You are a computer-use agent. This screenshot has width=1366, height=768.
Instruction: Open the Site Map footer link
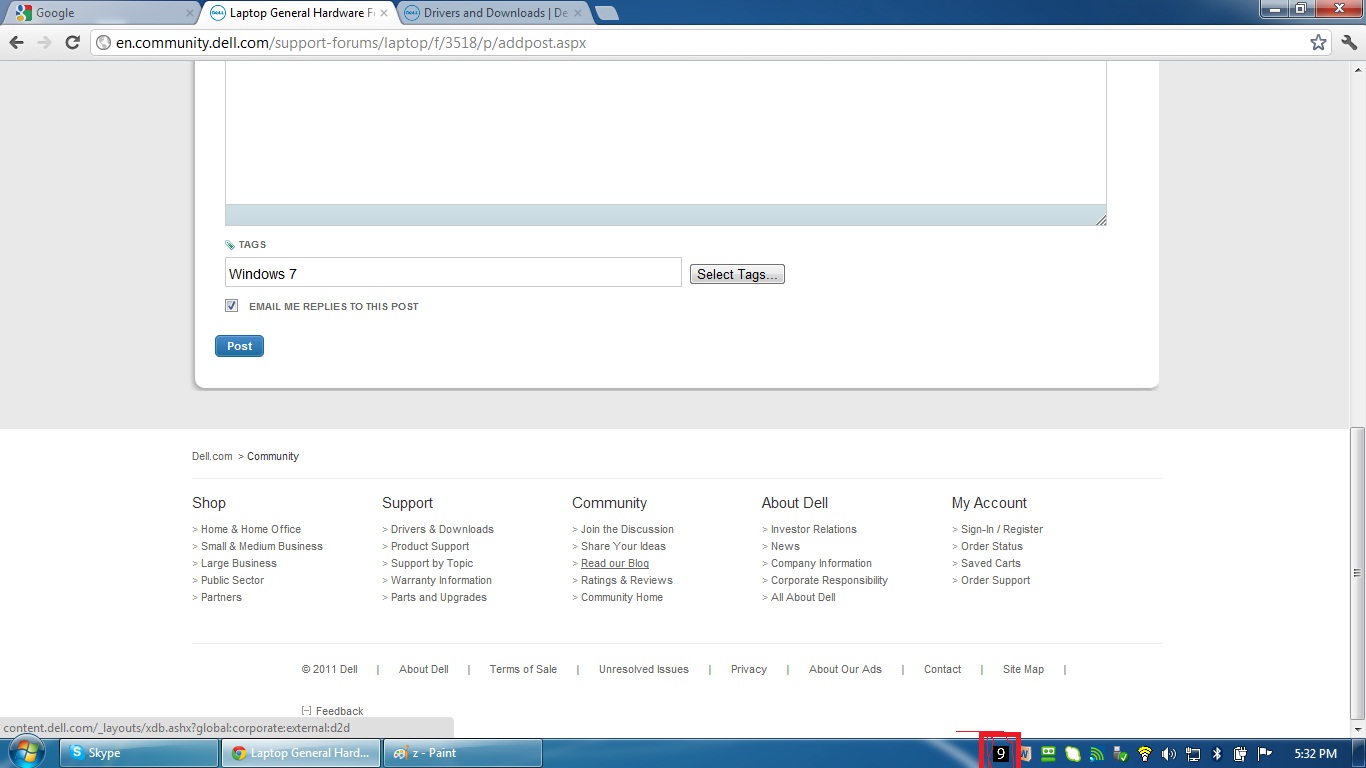(x=1023, y=669)
